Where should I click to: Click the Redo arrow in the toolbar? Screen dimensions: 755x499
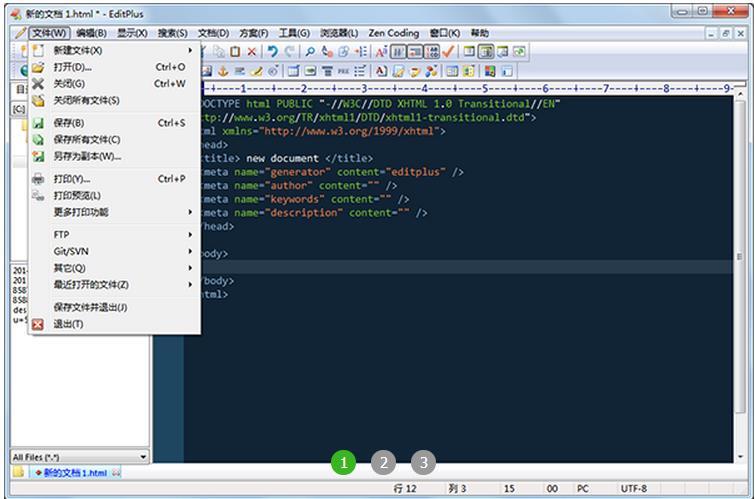click(x=289, y=51)
